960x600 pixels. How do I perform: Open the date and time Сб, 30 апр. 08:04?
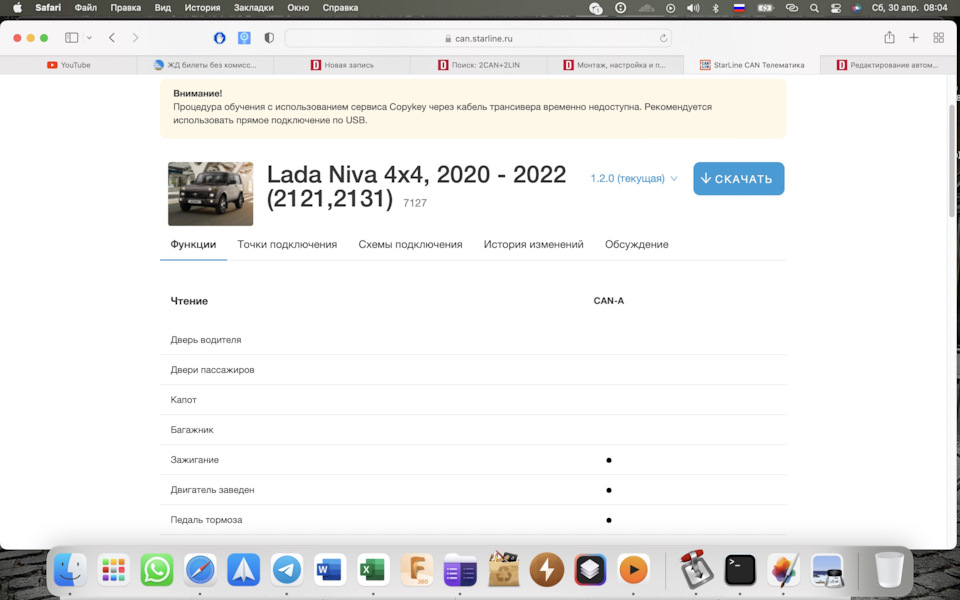tap(910, 8)
